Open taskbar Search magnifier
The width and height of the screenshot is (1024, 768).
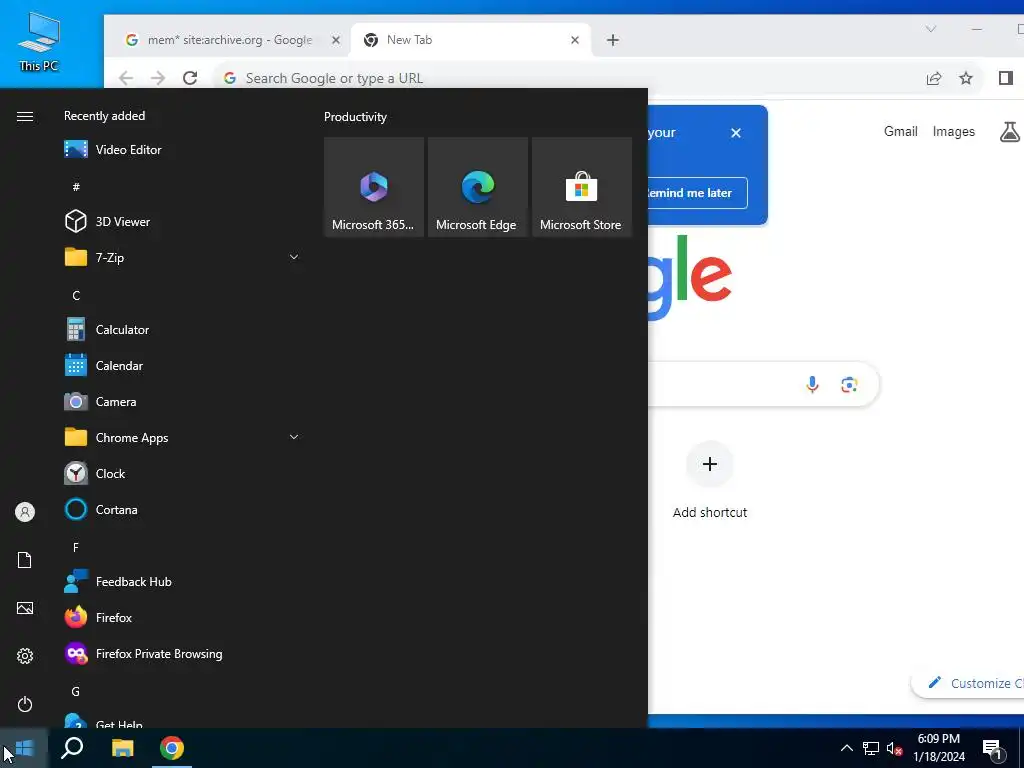(72, 748)
